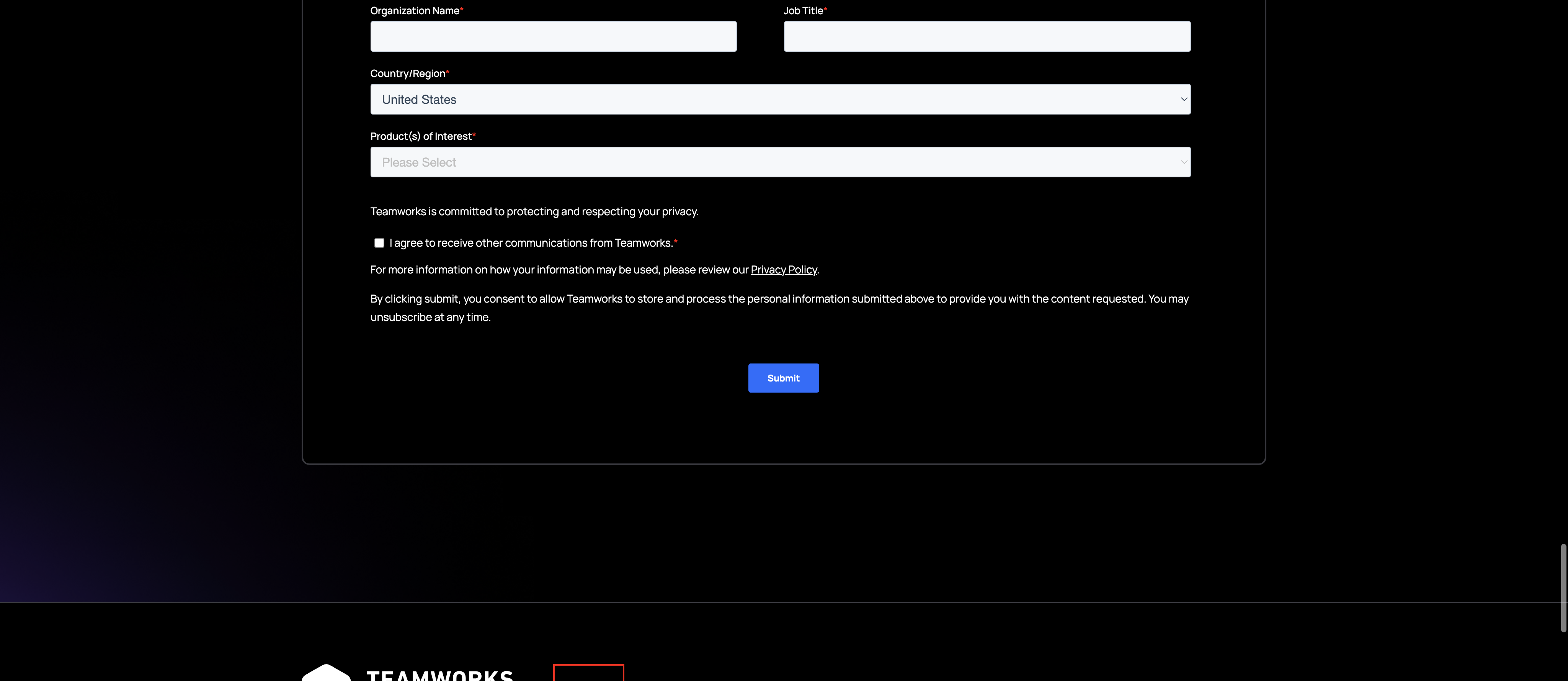Viewport: 1568px width, 681px height.
Task: Click the Product(s) of Interest chevron arrow
Action: (1183, 162)
